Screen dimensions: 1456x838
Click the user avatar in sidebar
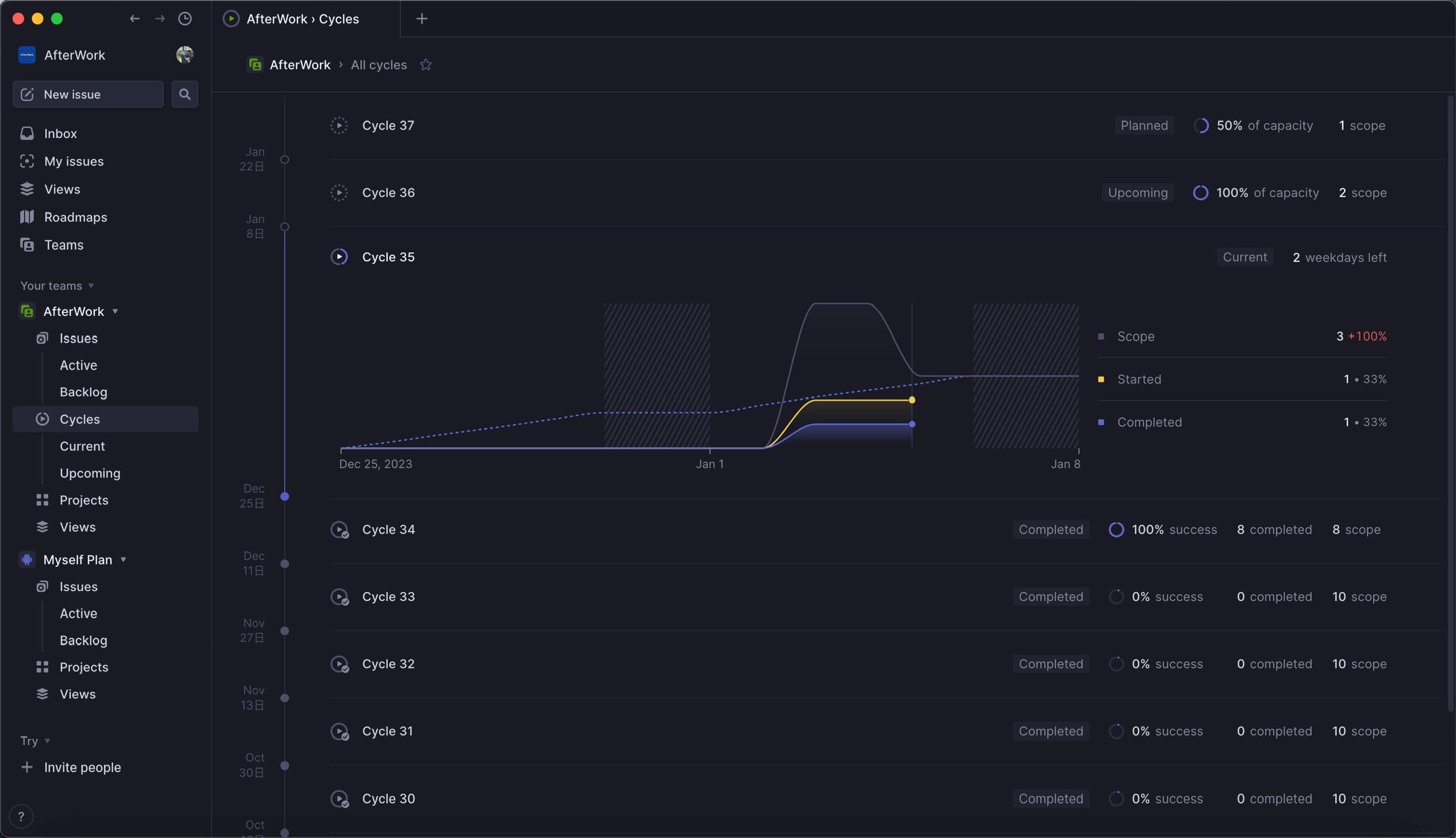(184, 55)
